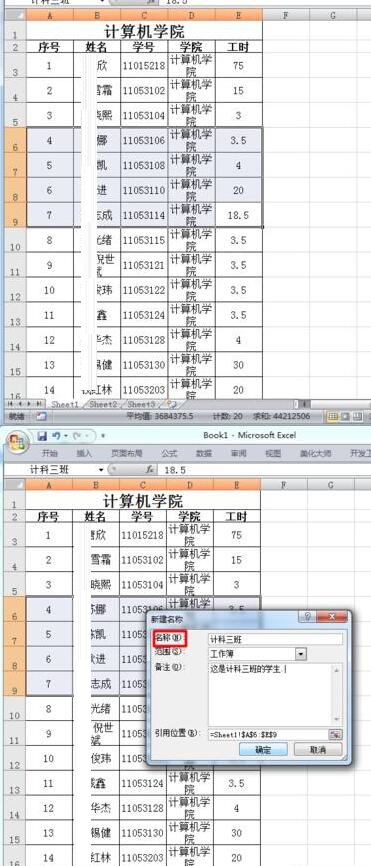Select cell 11053121 in the upper worksheet
The height and width of the screenshot is (866, 371).
point(144,265)
